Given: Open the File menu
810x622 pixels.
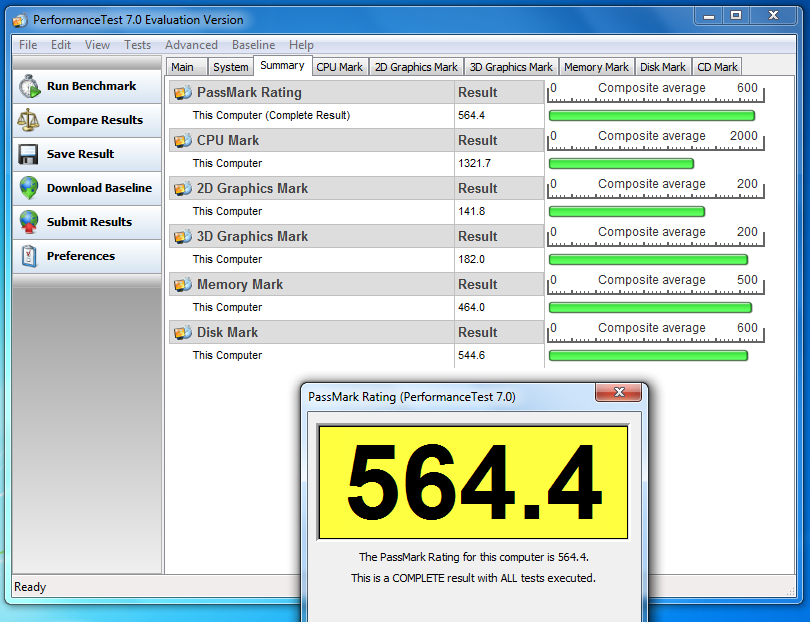Looking at the screenshot, I should [28, 45].
